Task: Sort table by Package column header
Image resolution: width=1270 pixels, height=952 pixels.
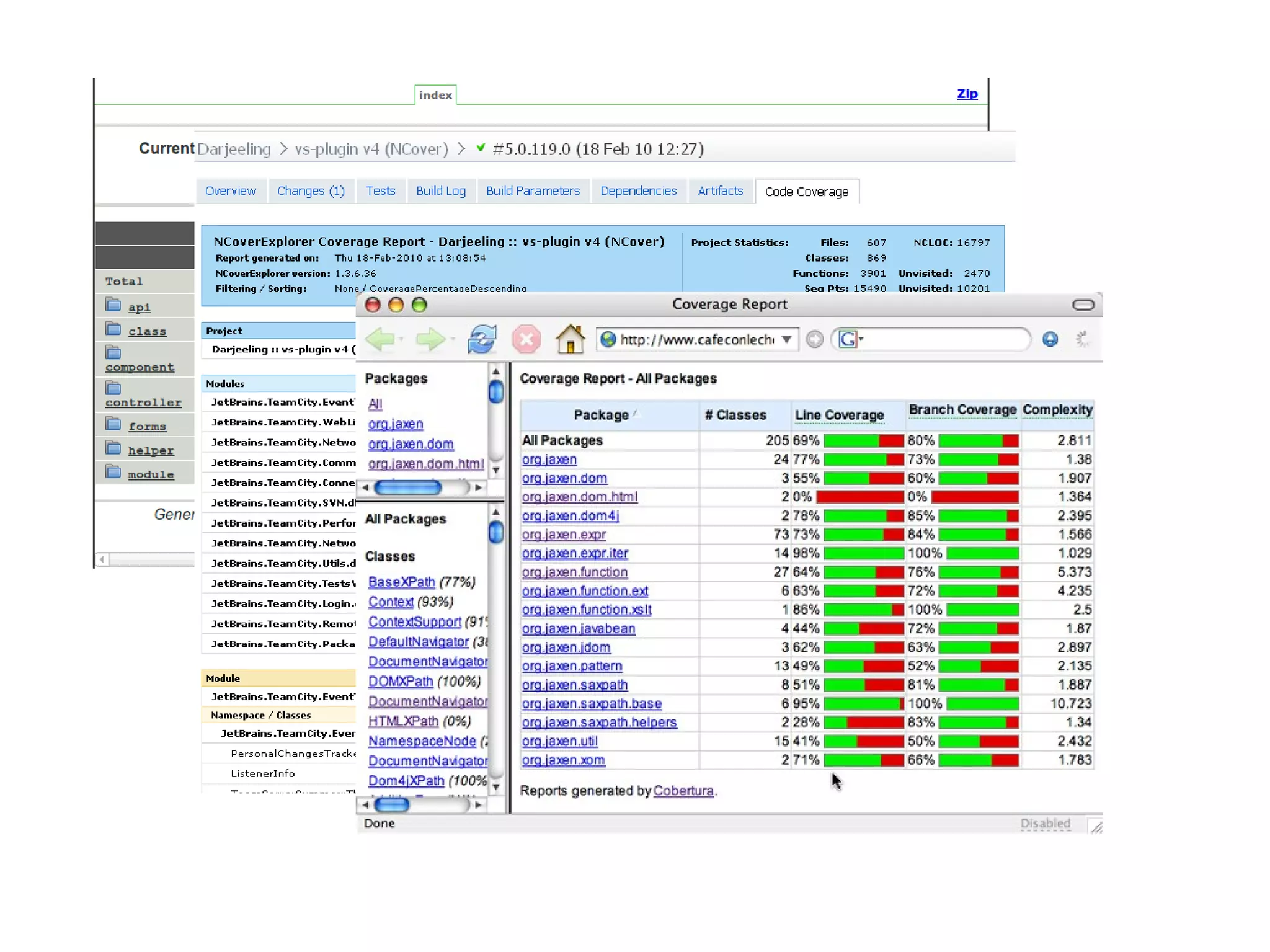Action: click(x=601, y=415)
